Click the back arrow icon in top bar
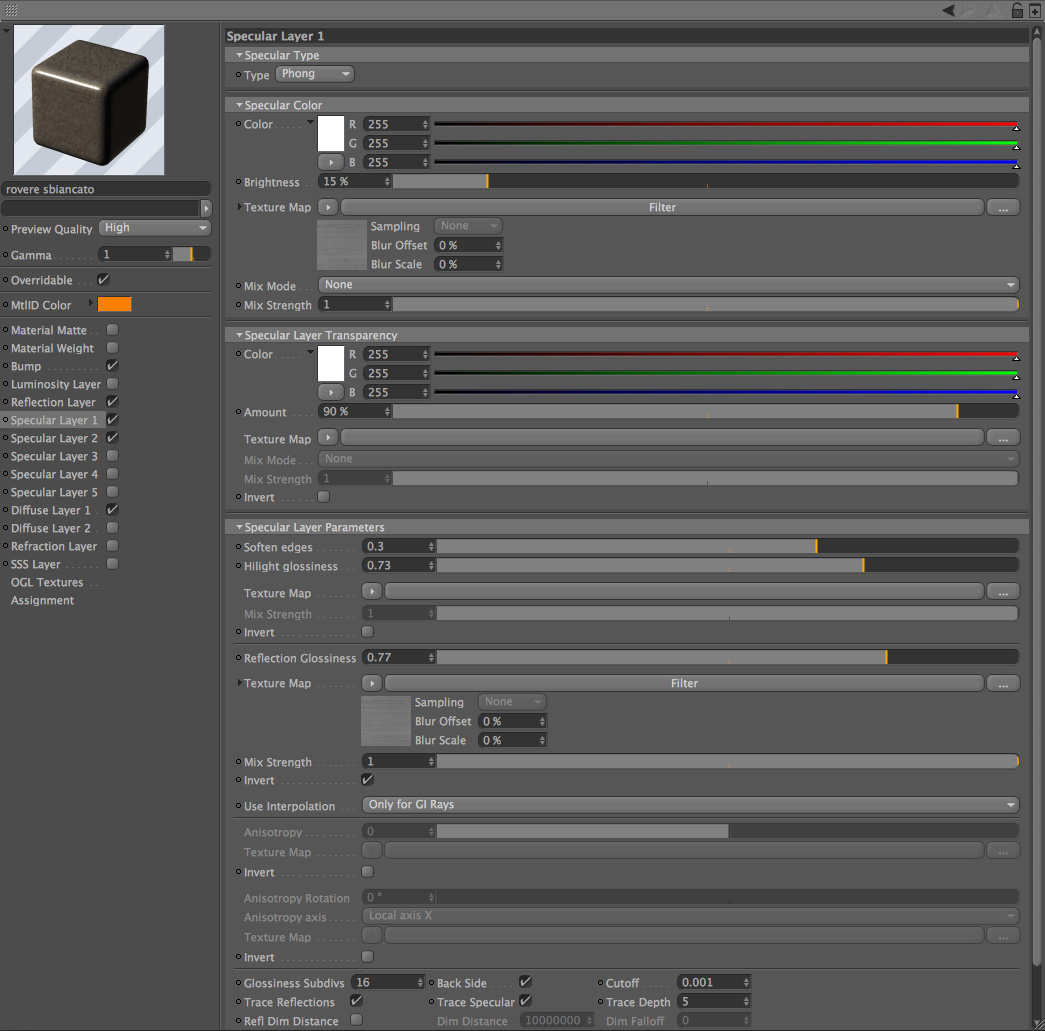The height and width of the screenshot is (1031, 1045). pyautogui.click(x=948, y=10)
